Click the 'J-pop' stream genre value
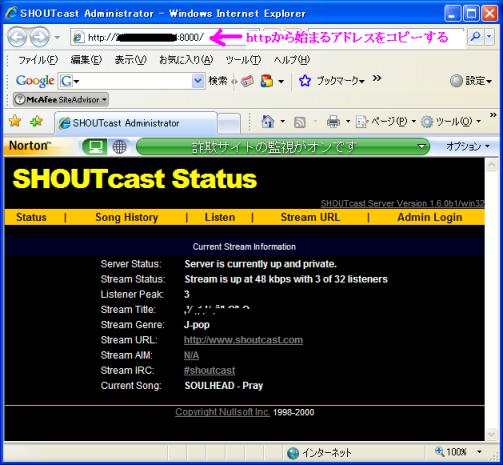This screenshot has height=465, width=503. [x=197, y=325]
